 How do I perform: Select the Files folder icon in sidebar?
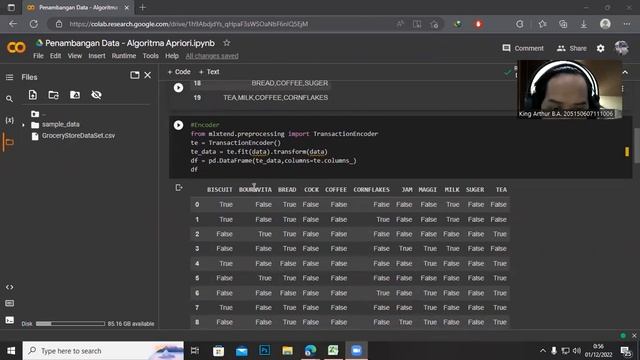[9, 142]
